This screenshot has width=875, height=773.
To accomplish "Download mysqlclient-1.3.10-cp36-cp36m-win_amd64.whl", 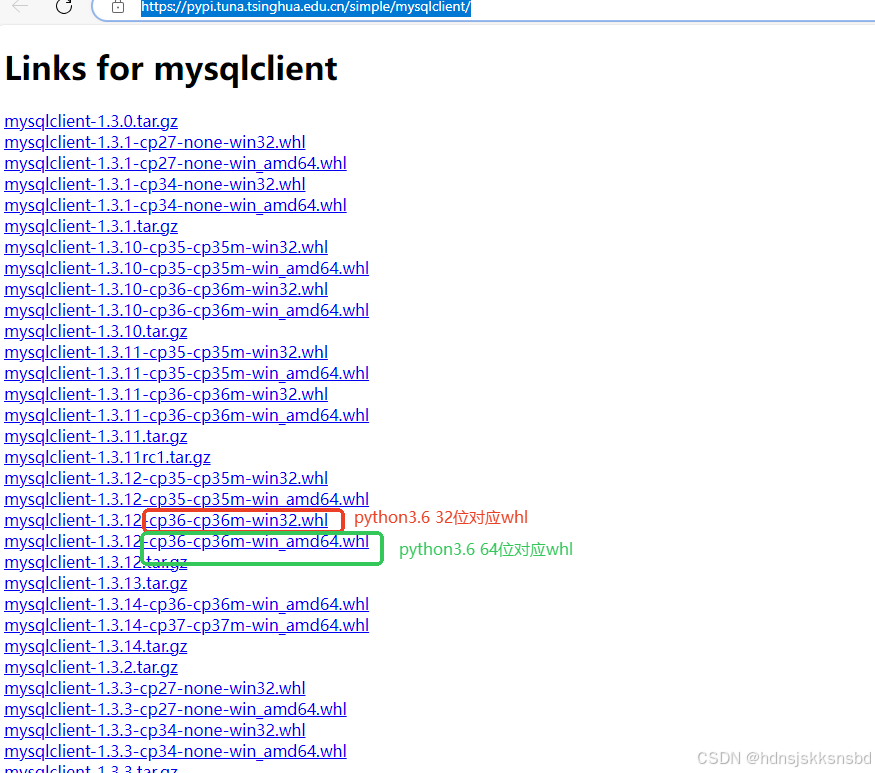I will 187,310.
